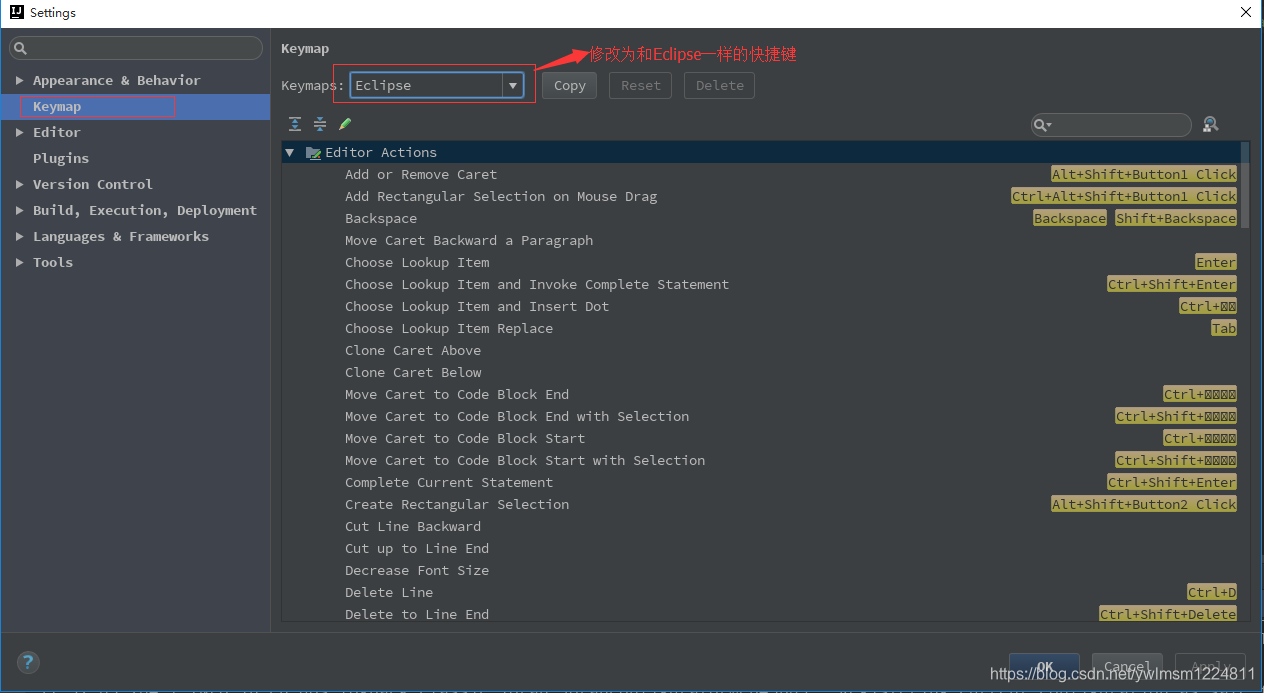Select the Backspace action row
1264x693 pixels.
(x=761, y=219)
